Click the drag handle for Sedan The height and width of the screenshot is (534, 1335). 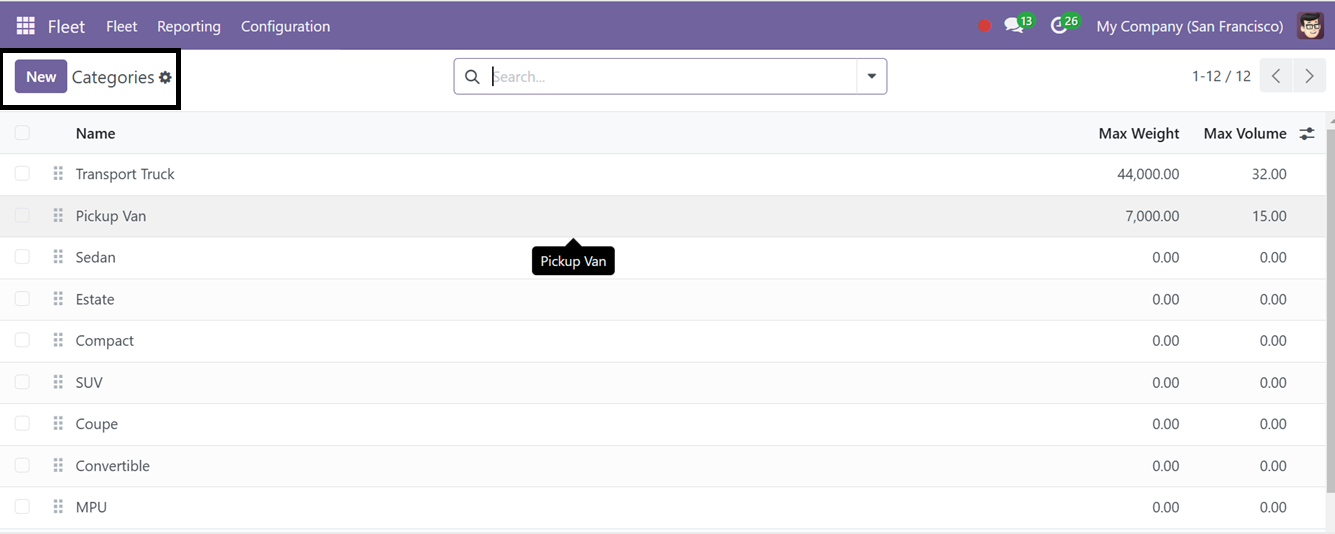pos(58,257)
